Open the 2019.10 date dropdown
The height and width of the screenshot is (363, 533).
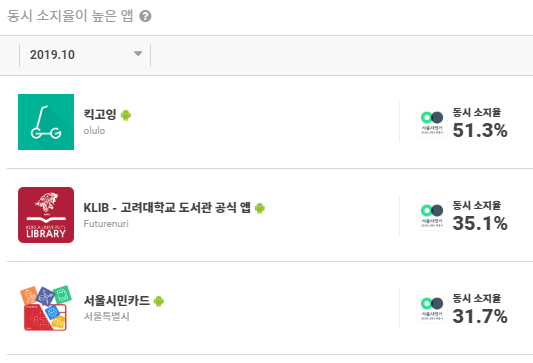point(85,55)
